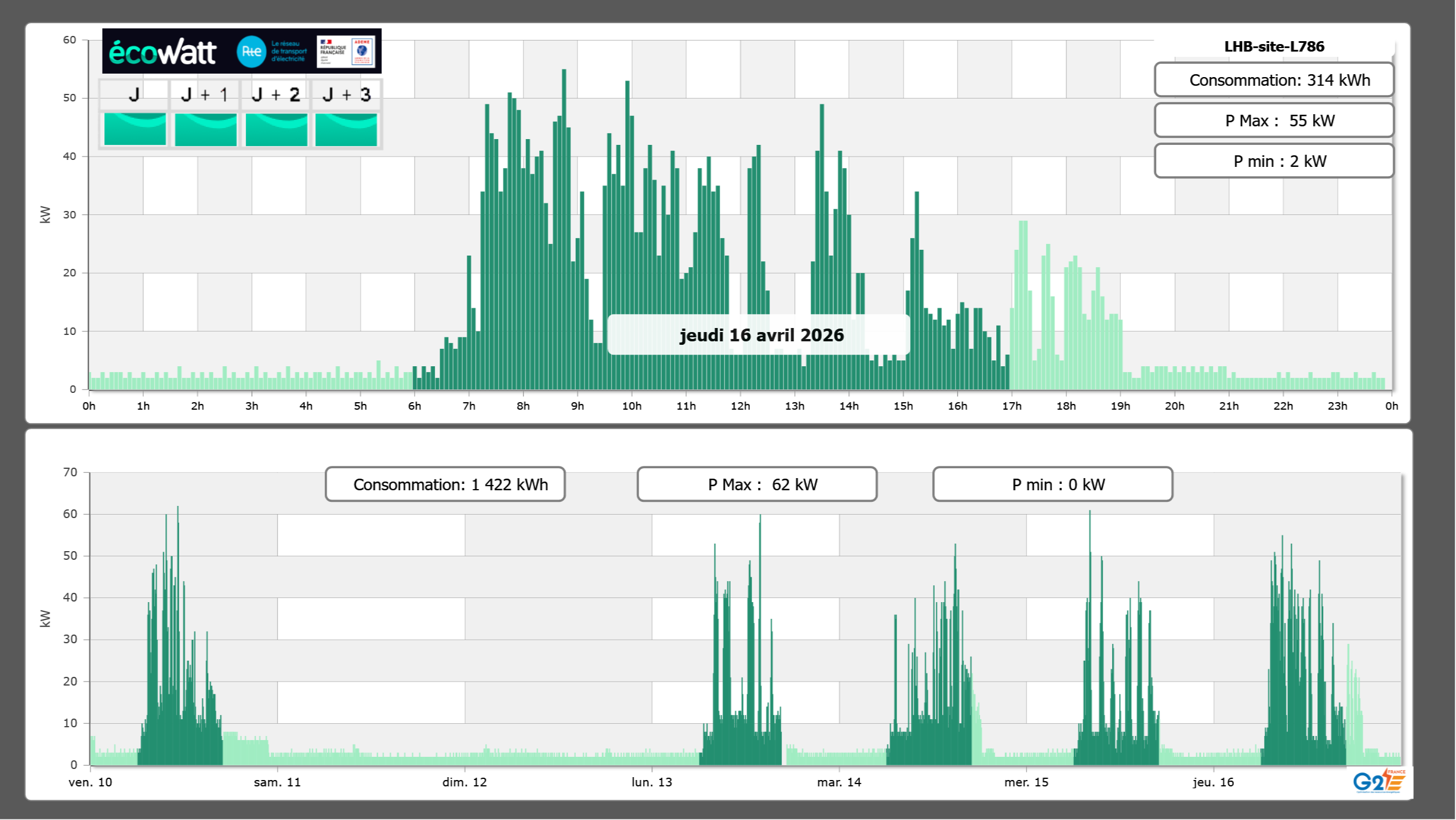This screenshot has width=1456, height=820.
Task: Click the green signal tile under J + 3
Action: click(x=346, y=129)
